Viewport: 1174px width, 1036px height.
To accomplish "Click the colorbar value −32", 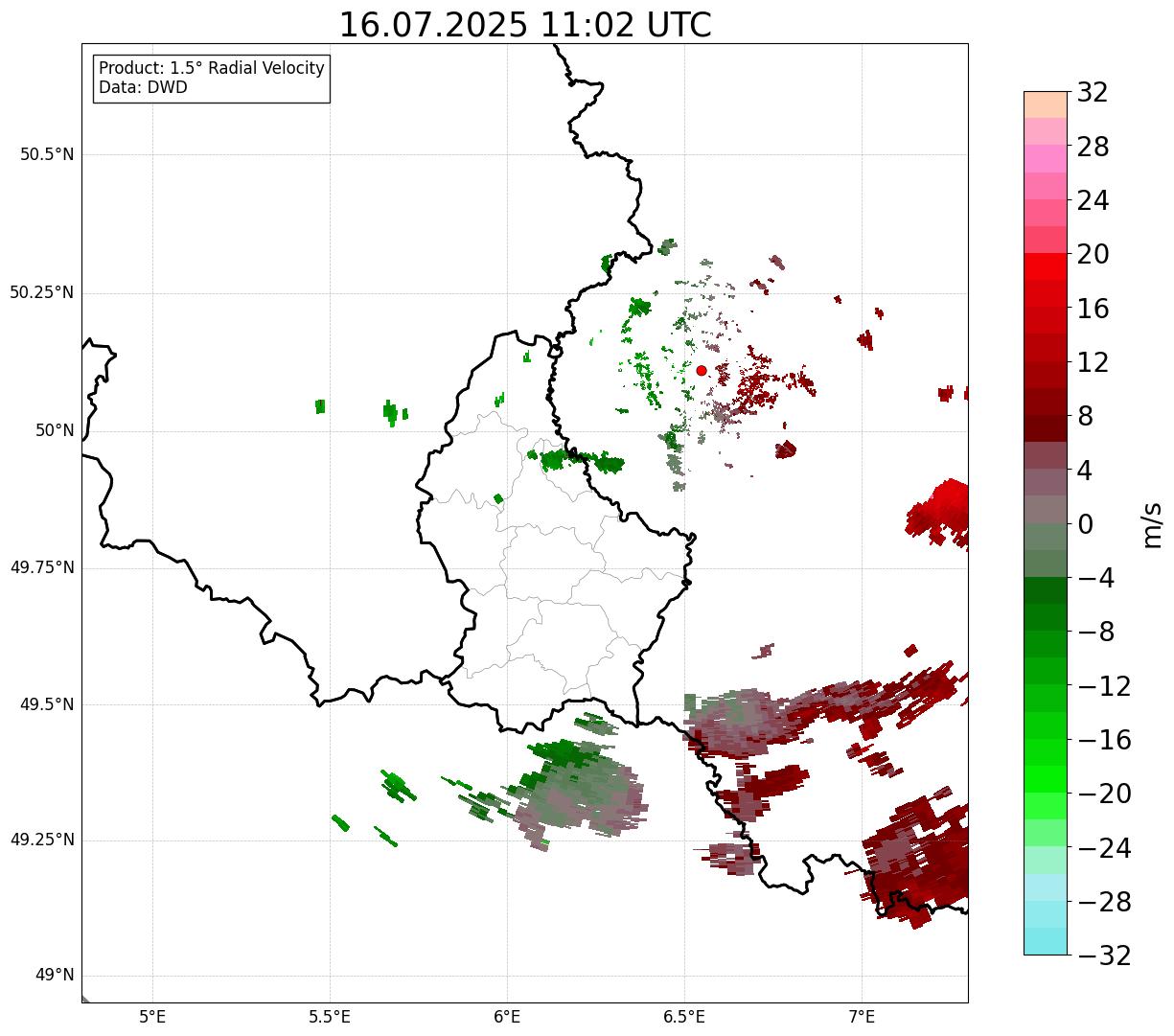I will (1104, 955).
